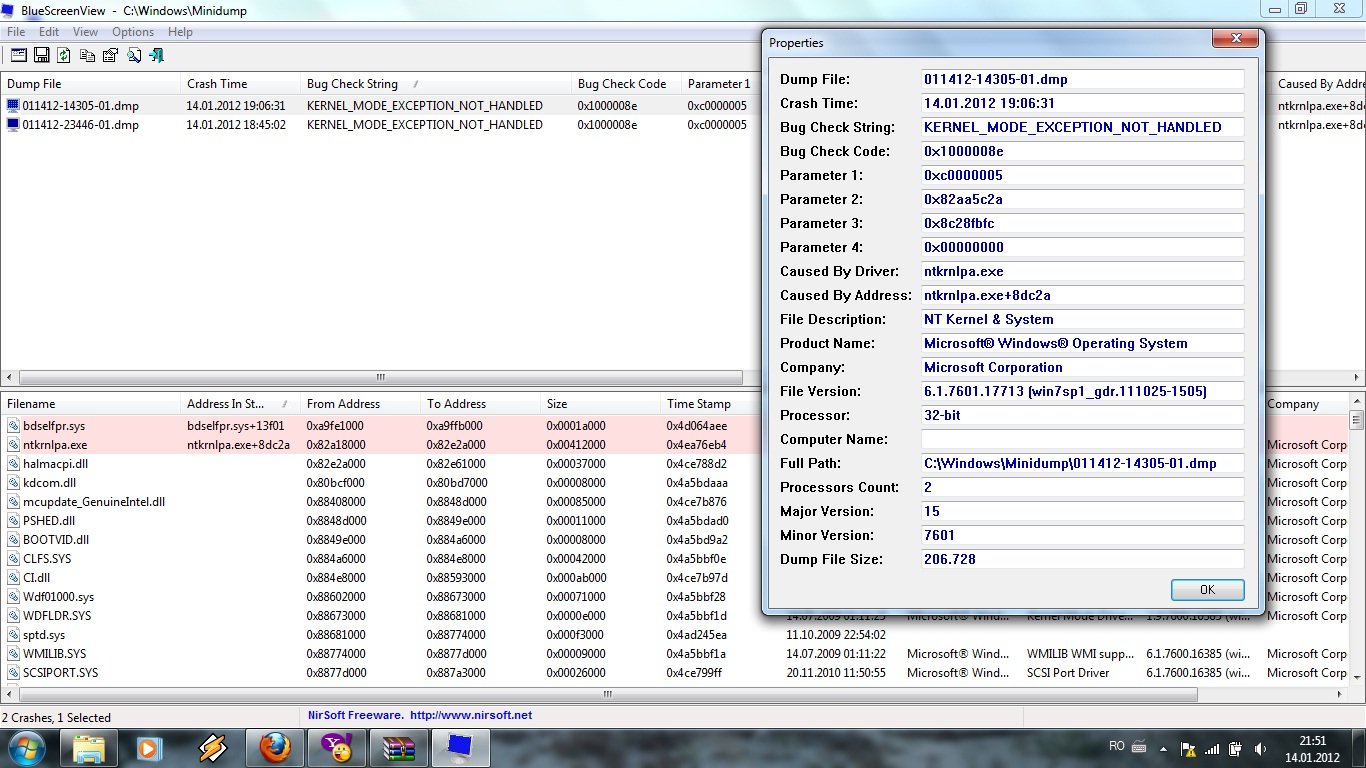Copy selected items using toolbar icon
Image resolution: width=1366 pixels, height=768 pixels.
pos(87,55)
